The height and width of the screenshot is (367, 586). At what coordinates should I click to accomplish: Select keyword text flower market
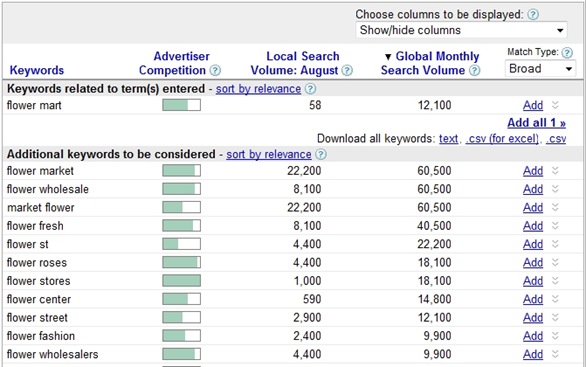pos(40,171)
